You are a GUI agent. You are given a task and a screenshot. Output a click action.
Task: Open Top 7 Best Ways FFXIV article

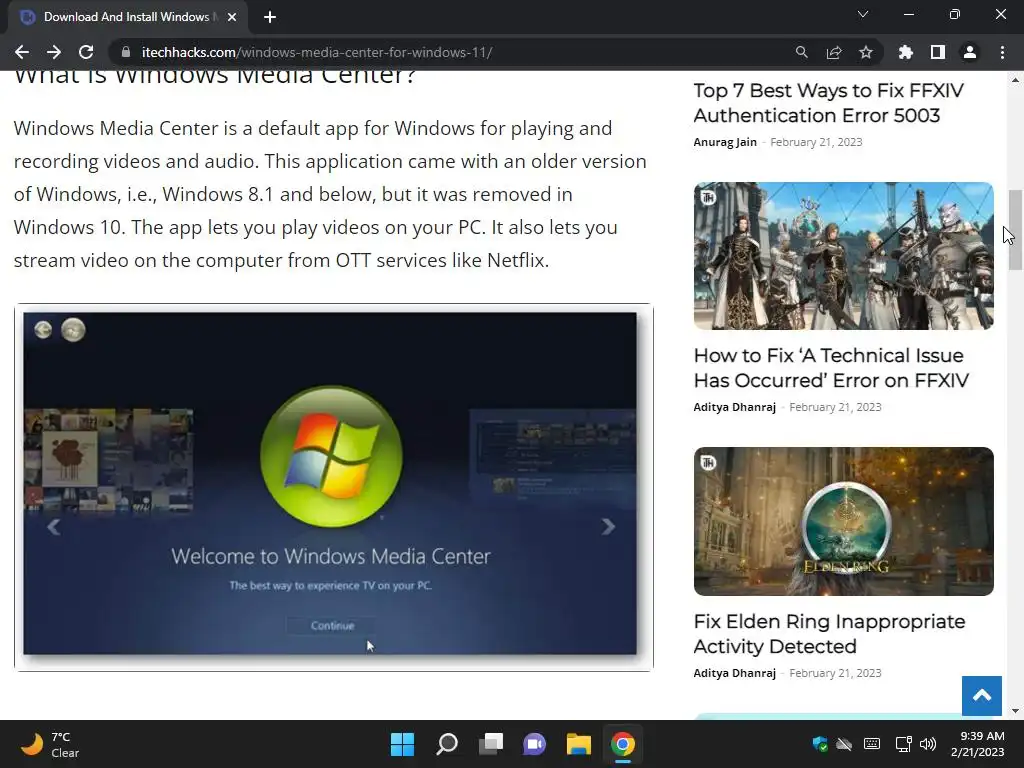(829, 103)
